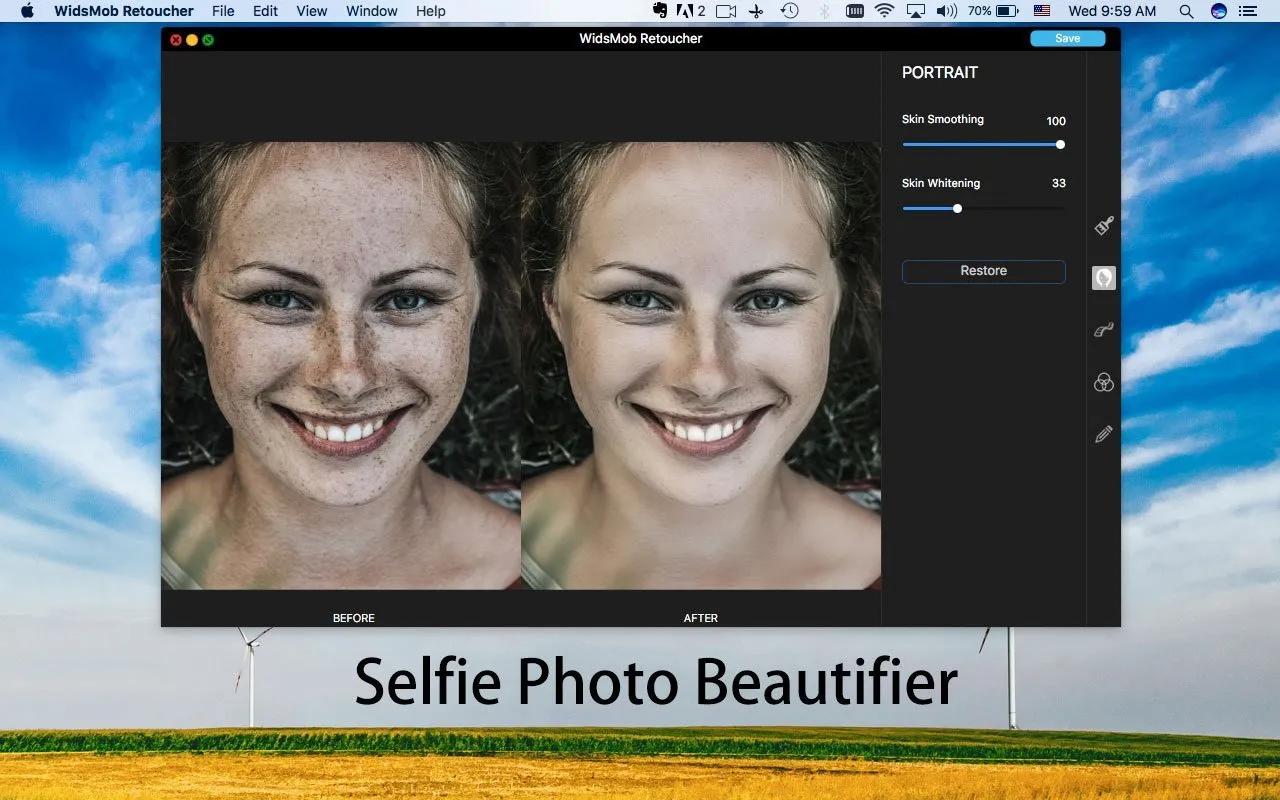Open the File menu
Viewport: 1280px width, 800px height.
point(223,11)
